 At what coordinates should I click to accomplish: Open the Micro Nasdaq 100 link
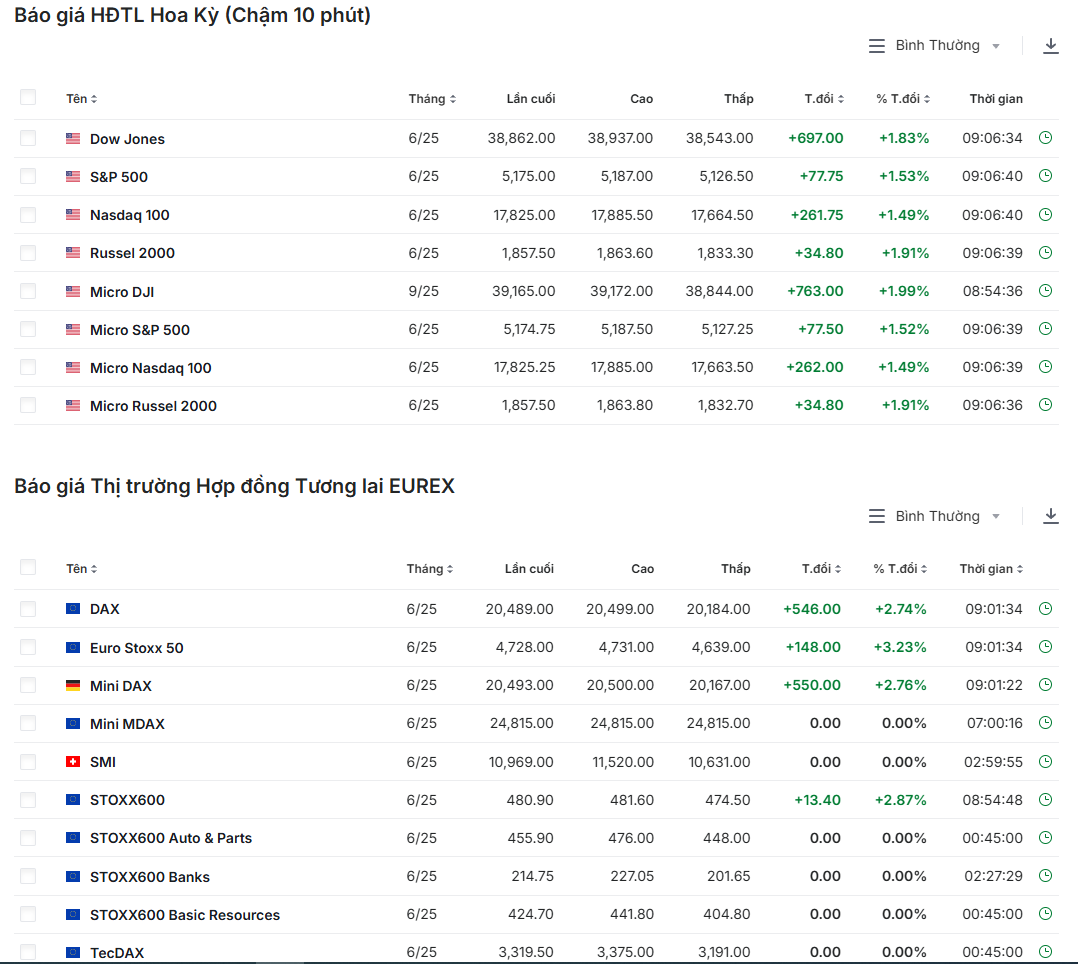[151, 368]
